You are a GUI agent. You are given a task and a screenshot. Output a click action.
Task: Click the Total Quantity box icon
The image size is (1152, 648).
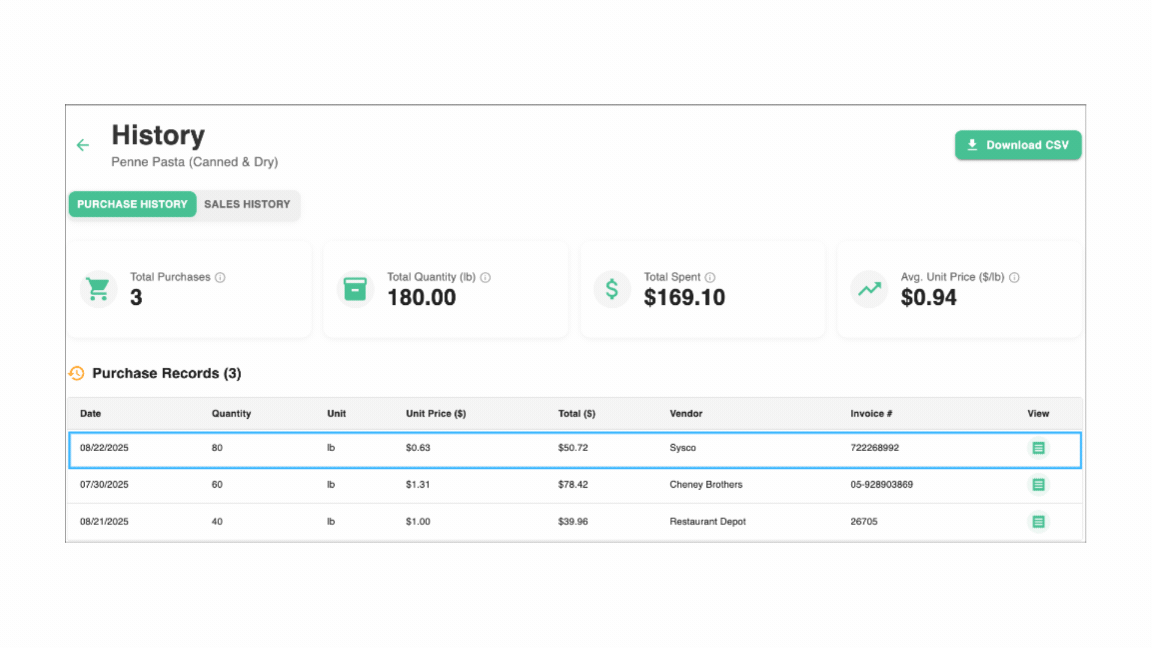point(355,289)
